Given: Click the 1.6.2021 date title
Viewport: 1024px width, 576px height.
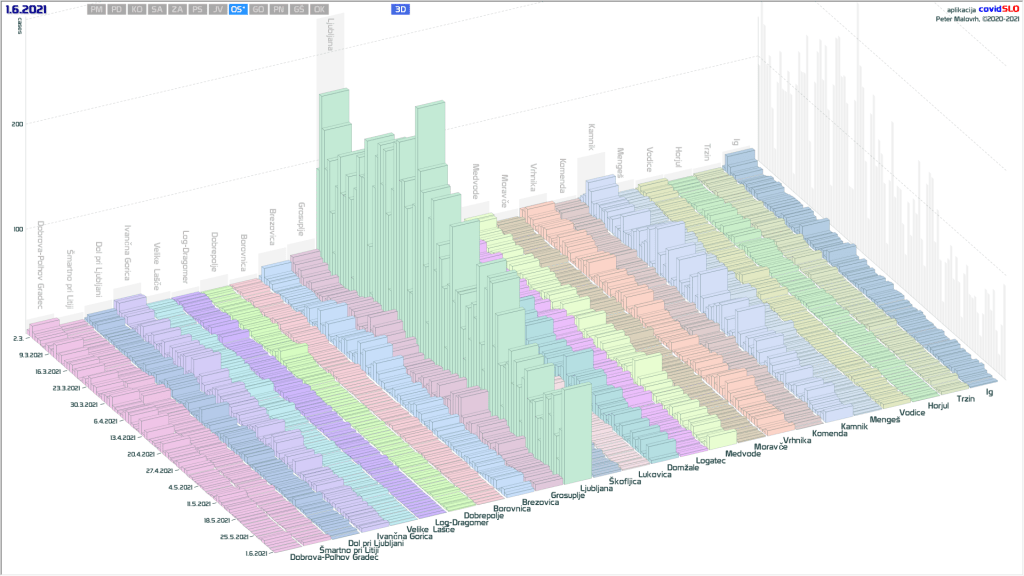Looking at the screenshot, I should click(23, 9).
